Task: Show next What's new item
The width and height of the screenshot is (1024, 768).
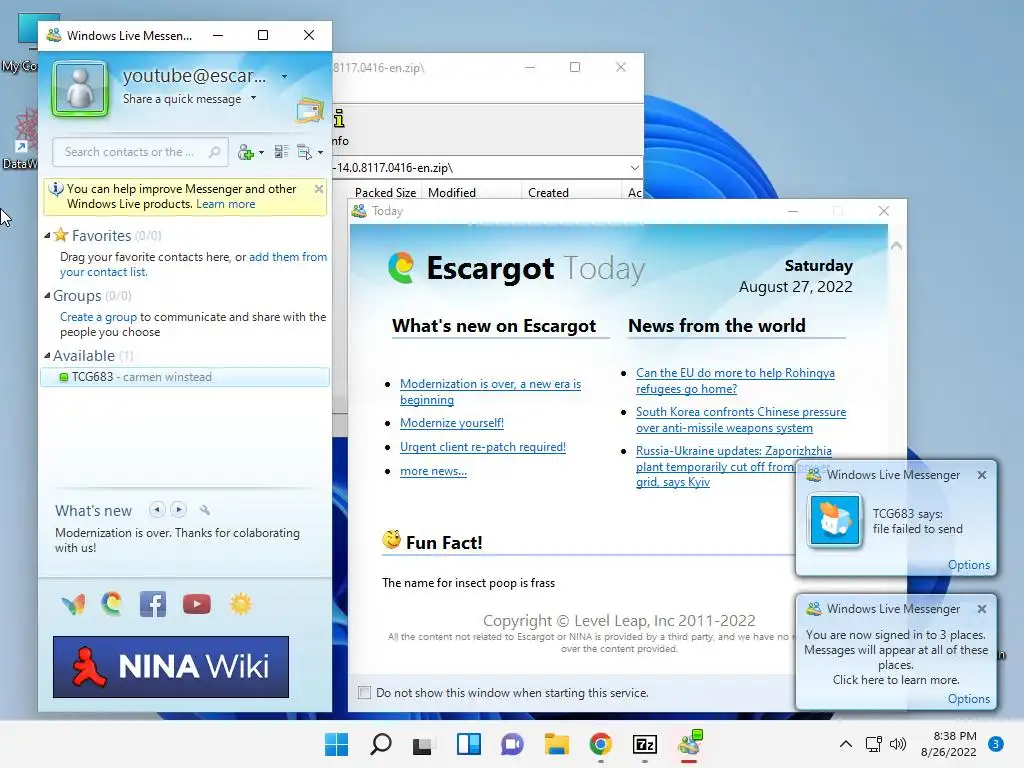Action: [178, 509]
